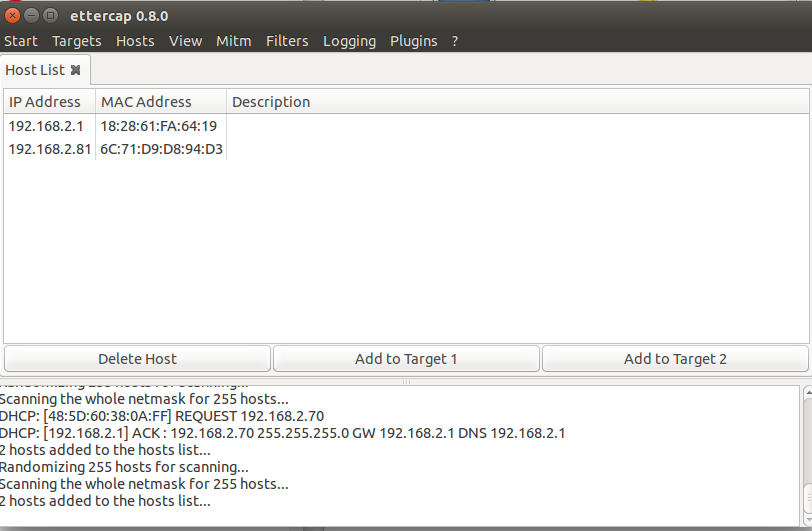Open the Hosts menu
The image size is (812, 531).
click(135, 41)
